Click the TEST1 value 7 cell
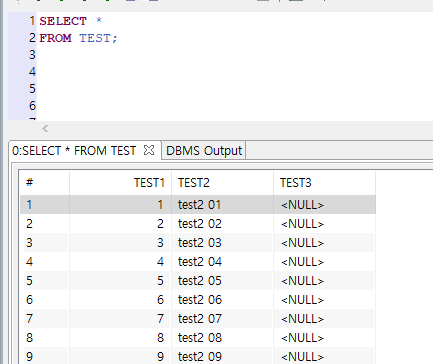Image resolution: width=433 pixels, height=364 pixels. pyautogui.click(x=121, y=319)
